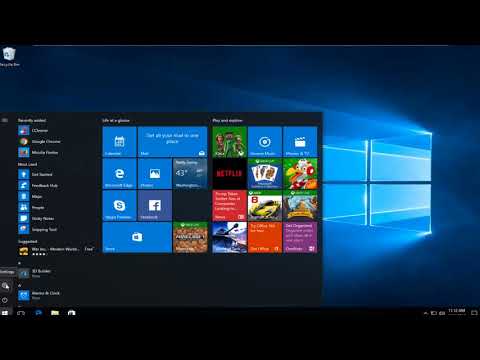Open Alarms & Clock in app list

[x=57, y=295]
